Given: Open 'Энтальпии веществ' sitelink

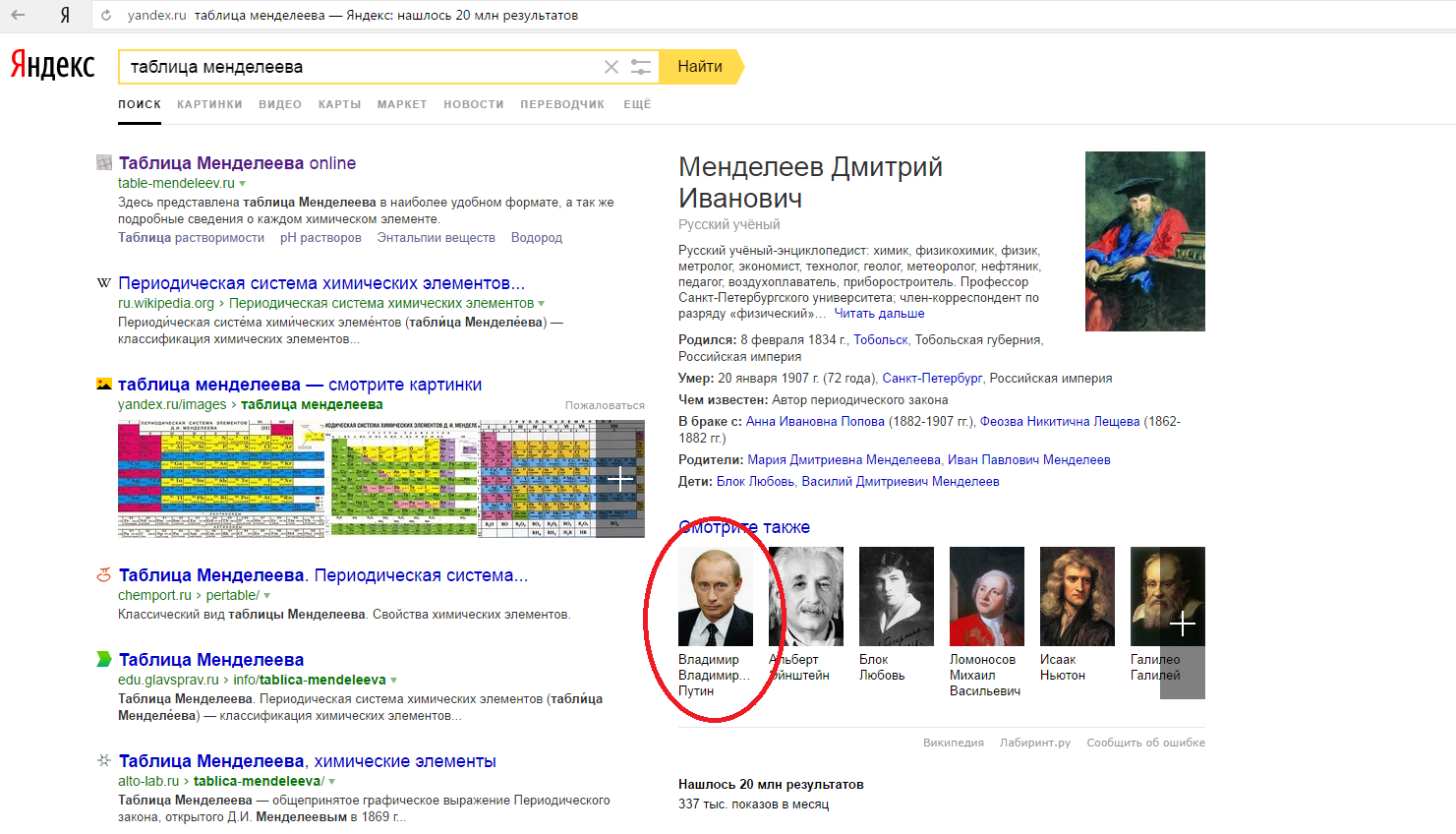Looking at the screenshot, I should tap(437, 238).
